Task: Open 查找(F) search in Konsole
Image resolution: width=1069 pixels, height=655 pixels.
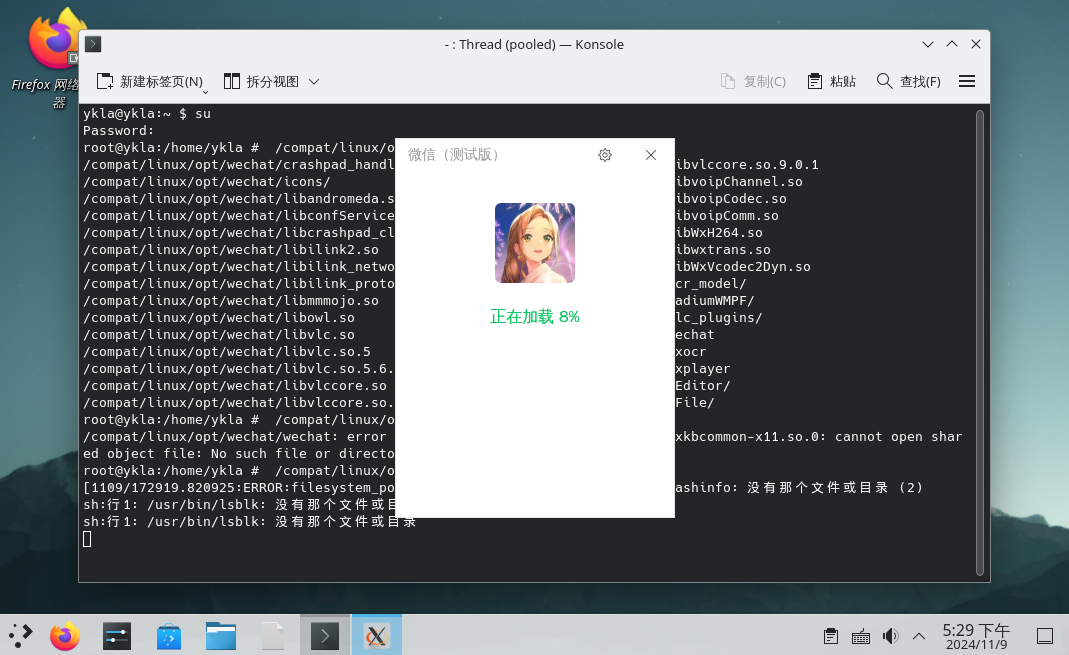Action: pos(909,82)
